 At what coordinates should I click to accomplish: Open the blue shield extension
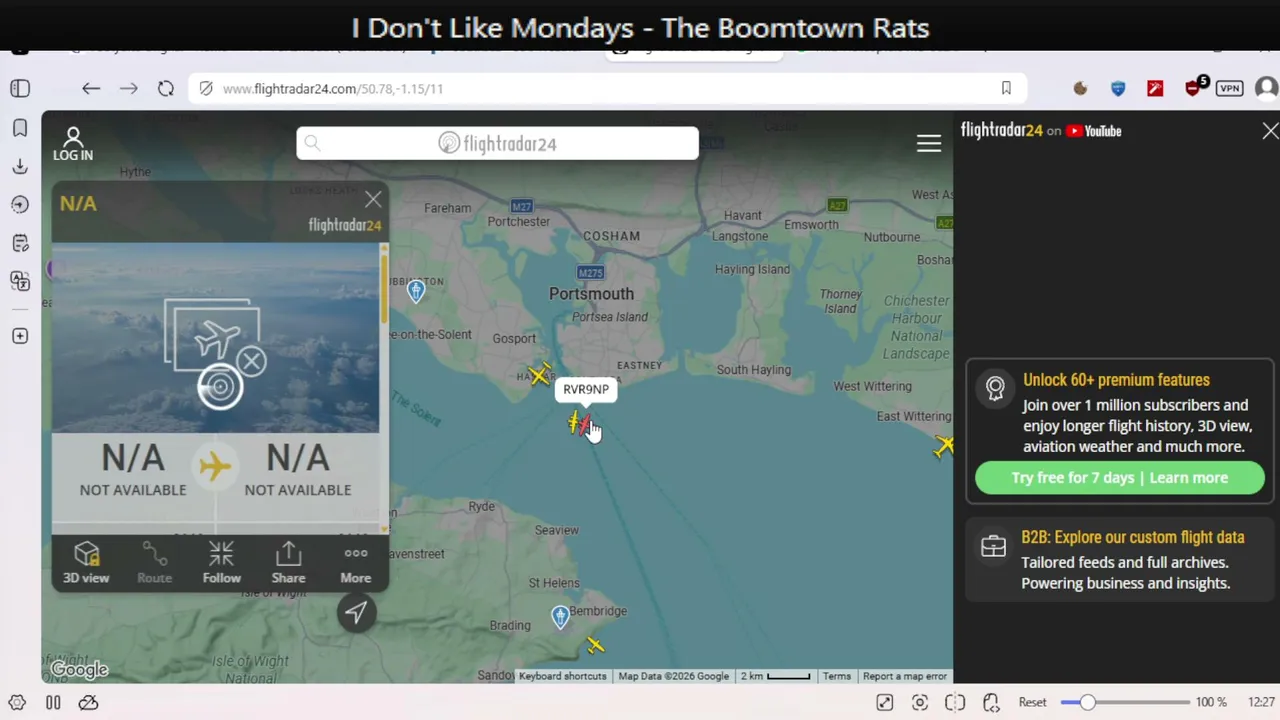coord(1118,88)
